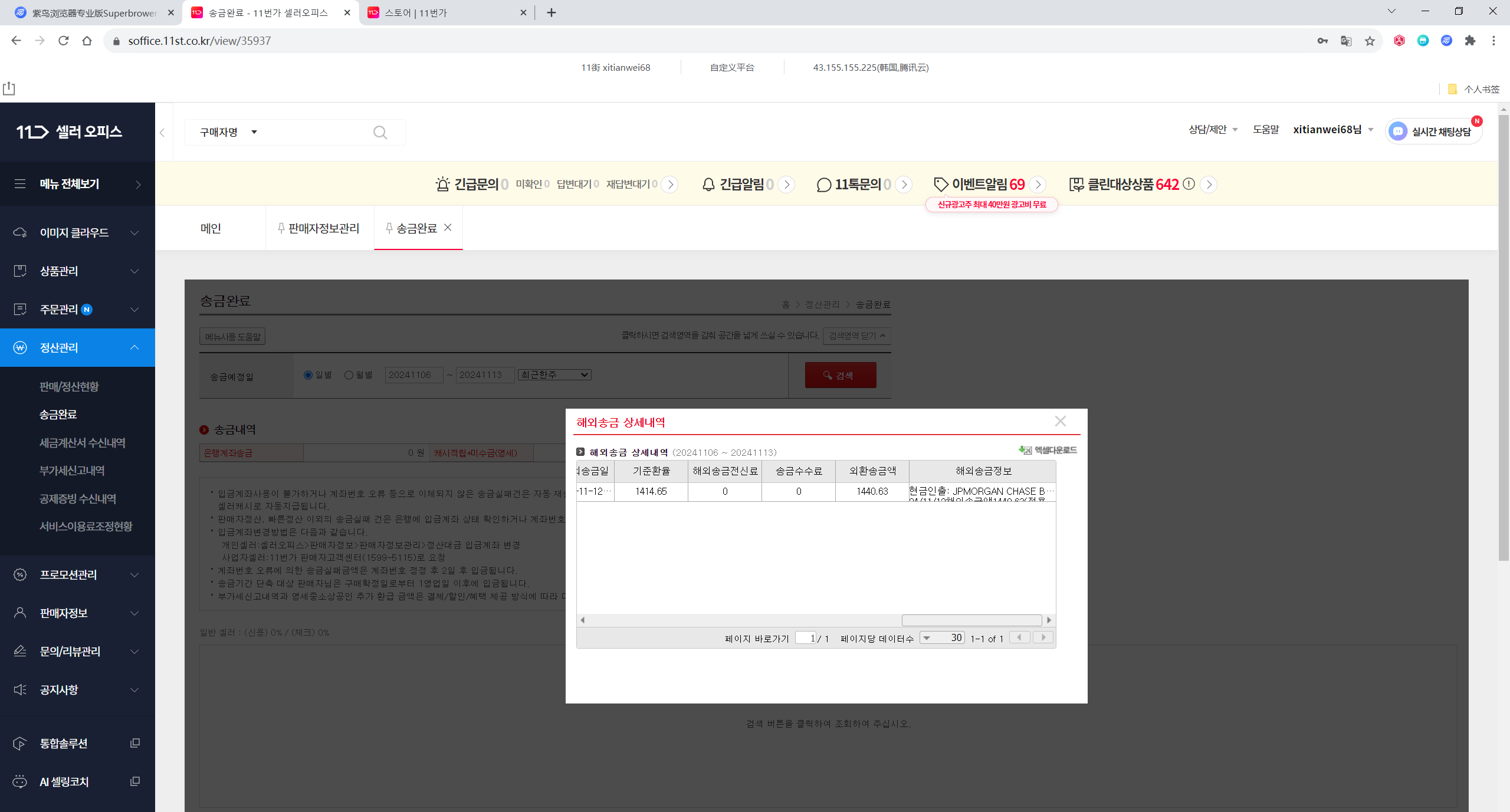Select the 일별 radio button

[308, 374]
